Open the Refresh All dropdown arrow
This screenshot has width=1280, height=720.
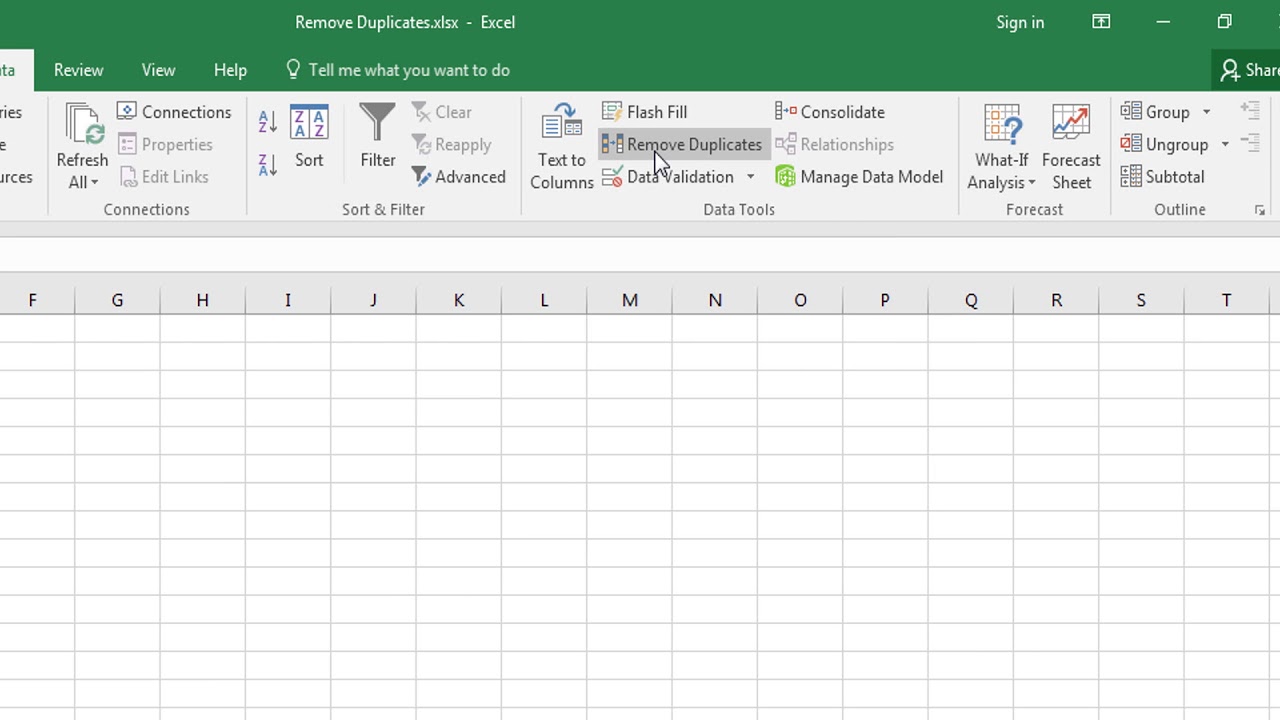pos(95,183)
